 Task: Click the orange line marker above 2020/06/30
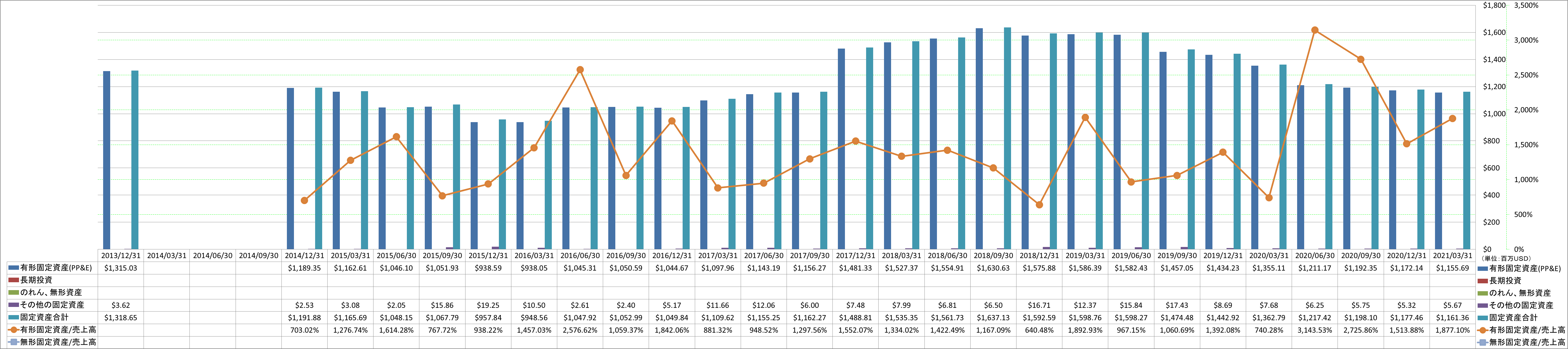1315,30
